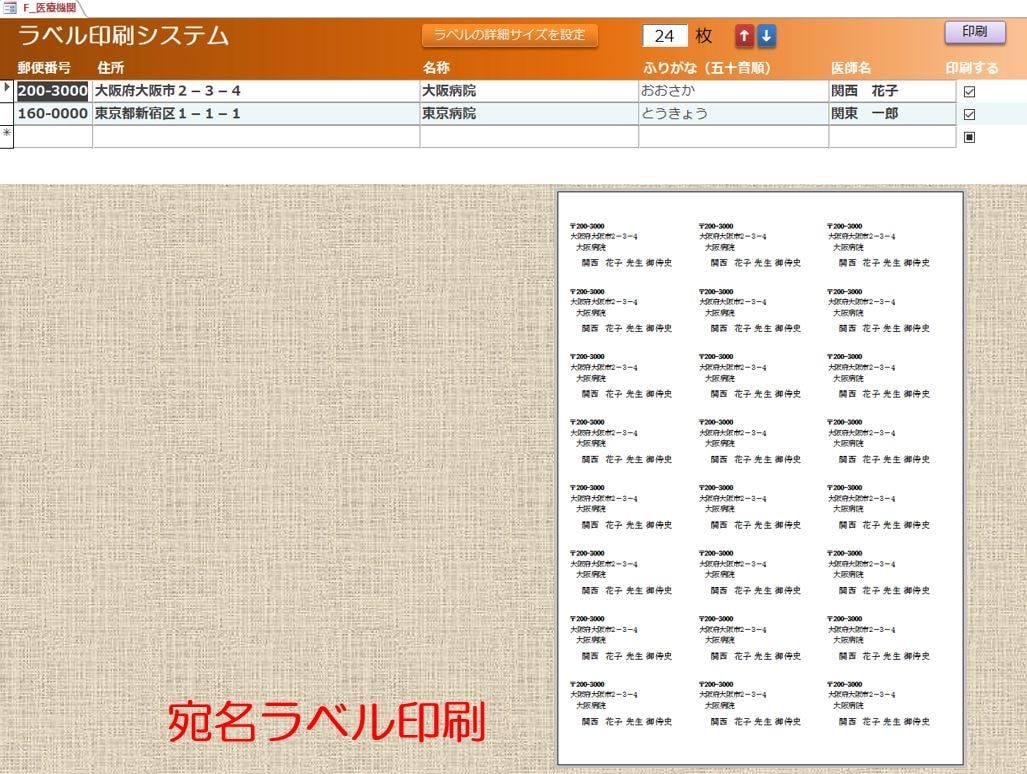Screen dimensions: 1027x774
Task: Click name cell 東京病院
Action: pyautogui.click(x=529, y=113)
